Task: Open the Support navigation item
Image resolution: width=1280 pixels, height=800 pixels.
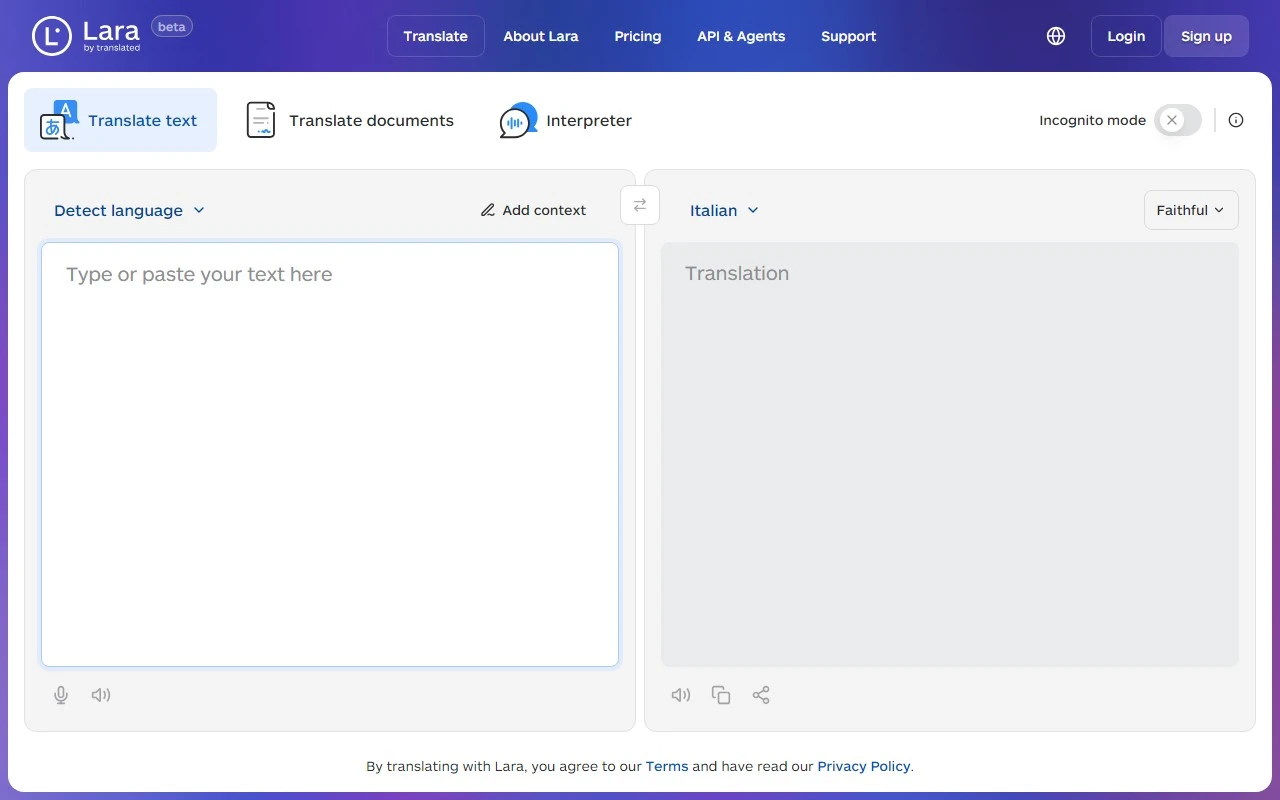Action: point(849,36)
